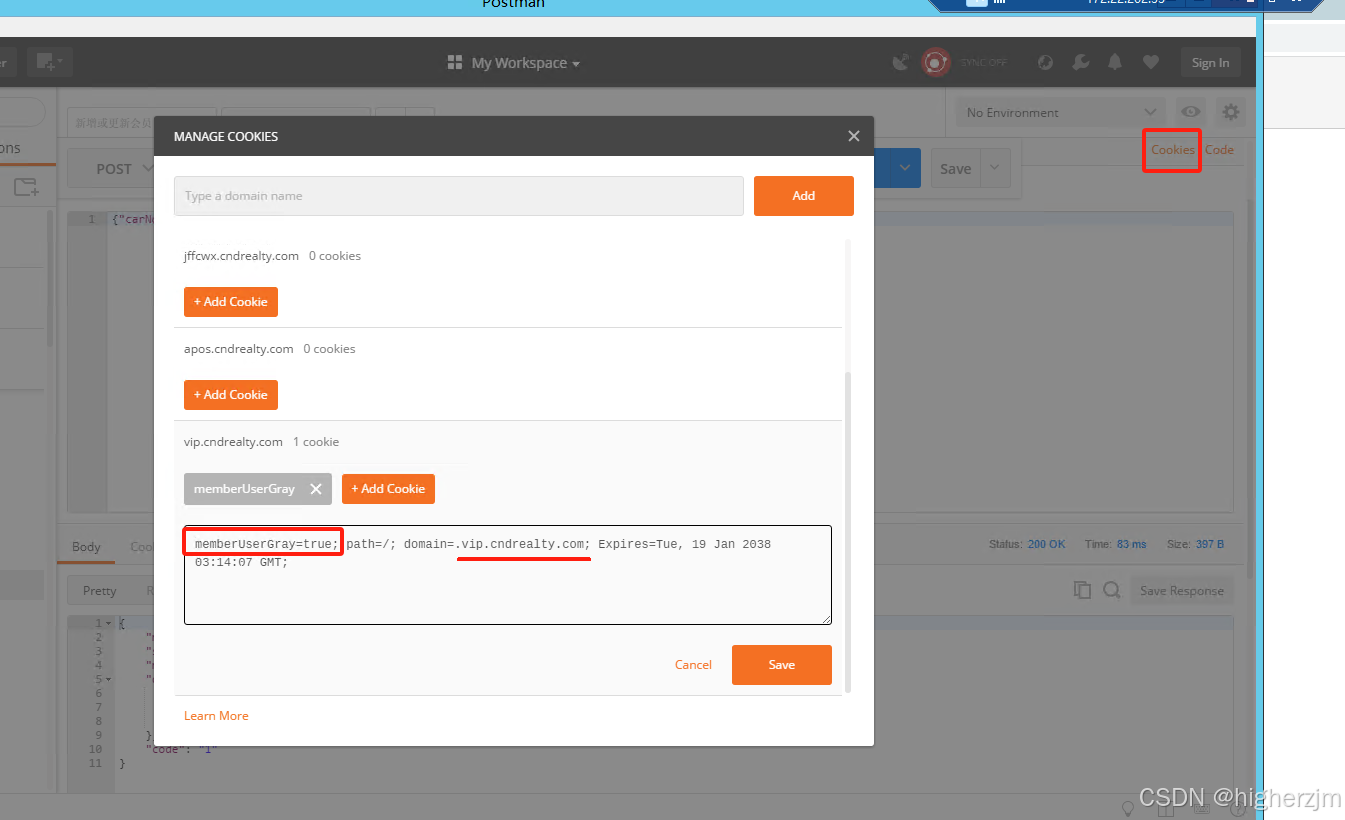1345x820 pixels.
Task: Click the request Save button
Action: click(955, 169)
